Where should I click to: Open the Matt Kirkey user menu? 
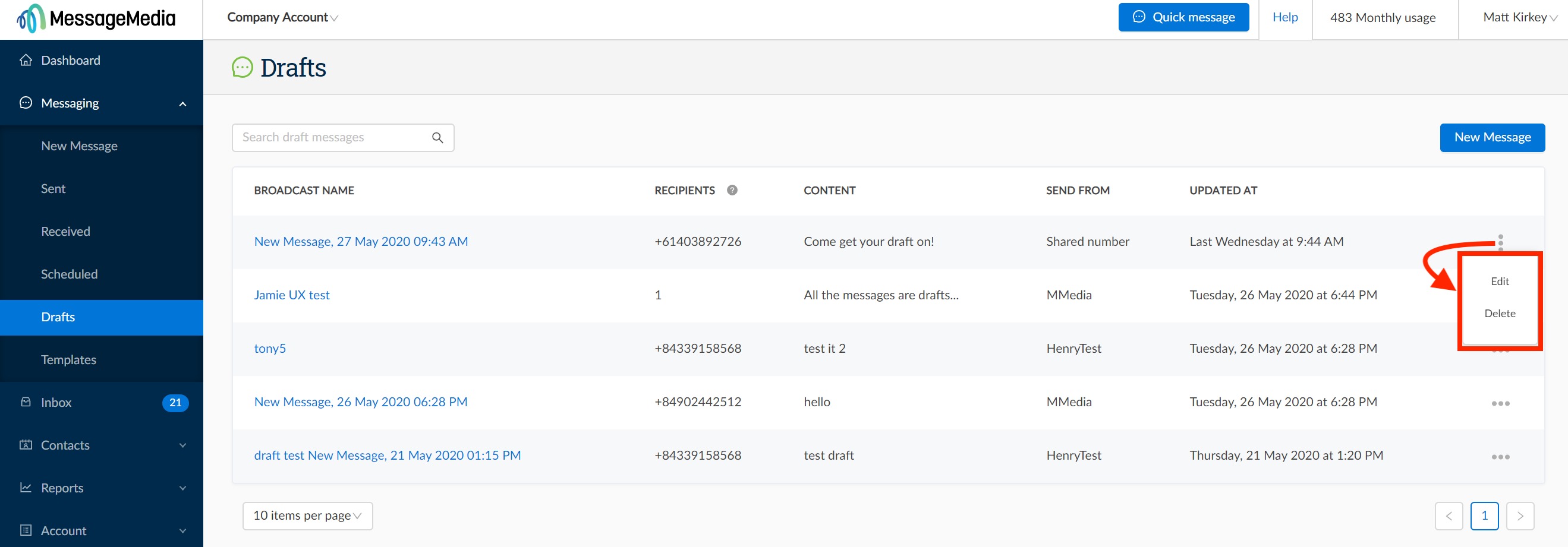click(x=1520, y=18)
